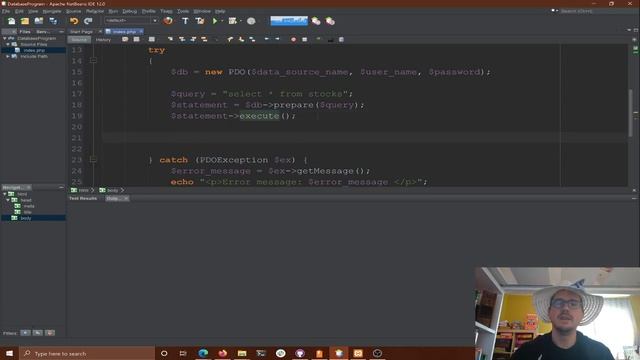This screenshot has width=640, height=360.
Task: Click the stop macro recording icon
Action: coord(304,40)
